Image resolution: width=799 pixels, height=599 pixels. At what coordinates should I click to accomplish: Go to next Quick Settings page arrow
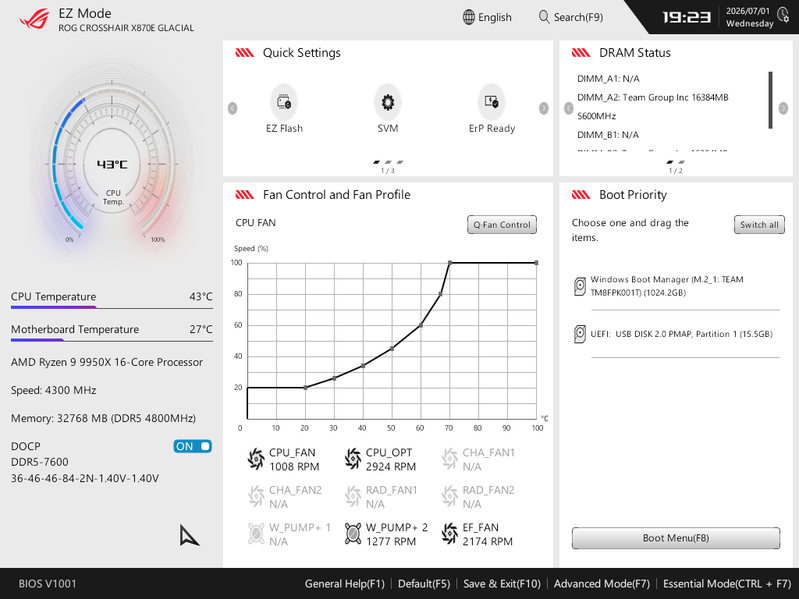click(544, 108)
